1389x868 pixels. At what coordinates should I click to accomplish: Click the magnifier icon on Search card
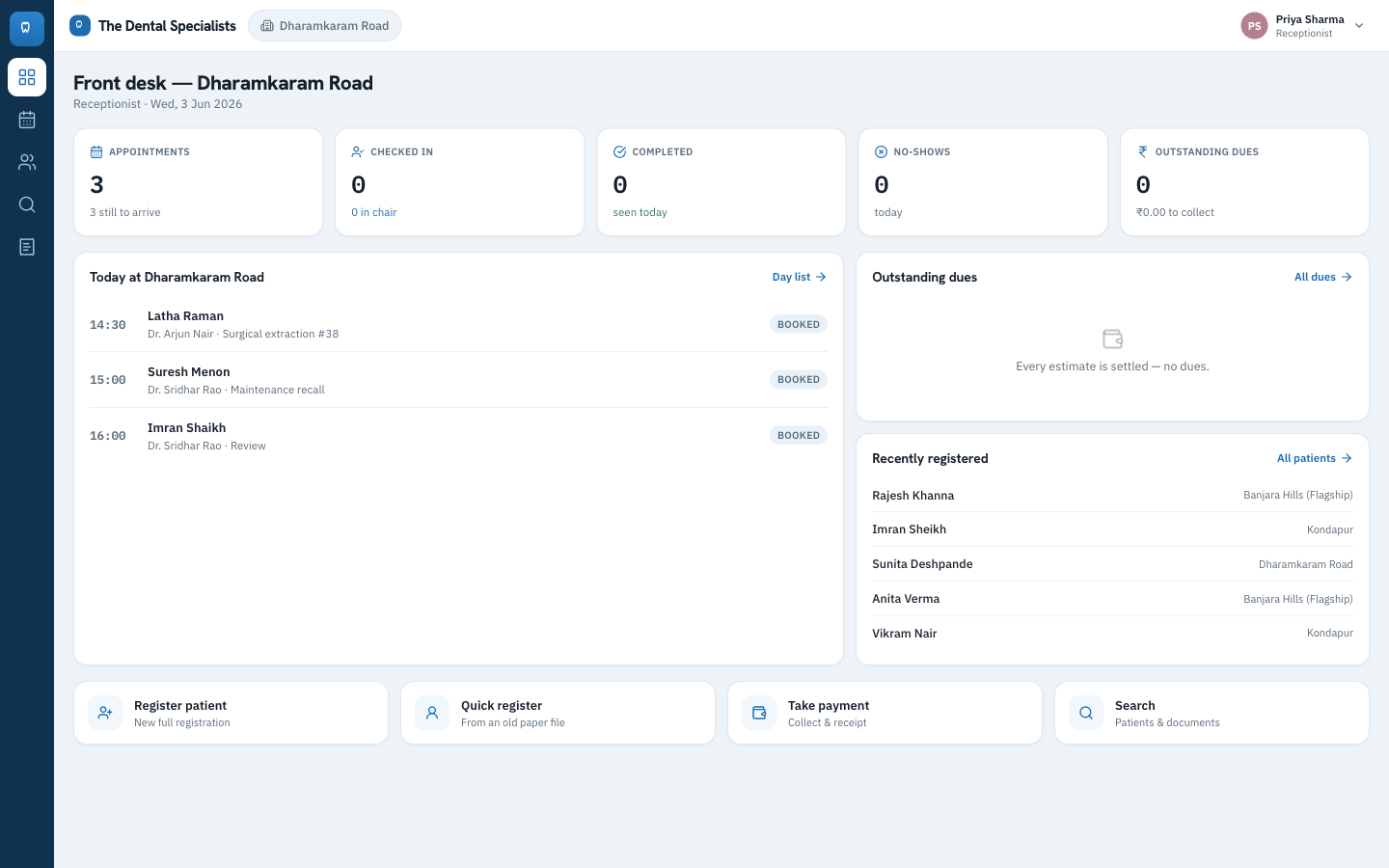[x=1086, y=713]
